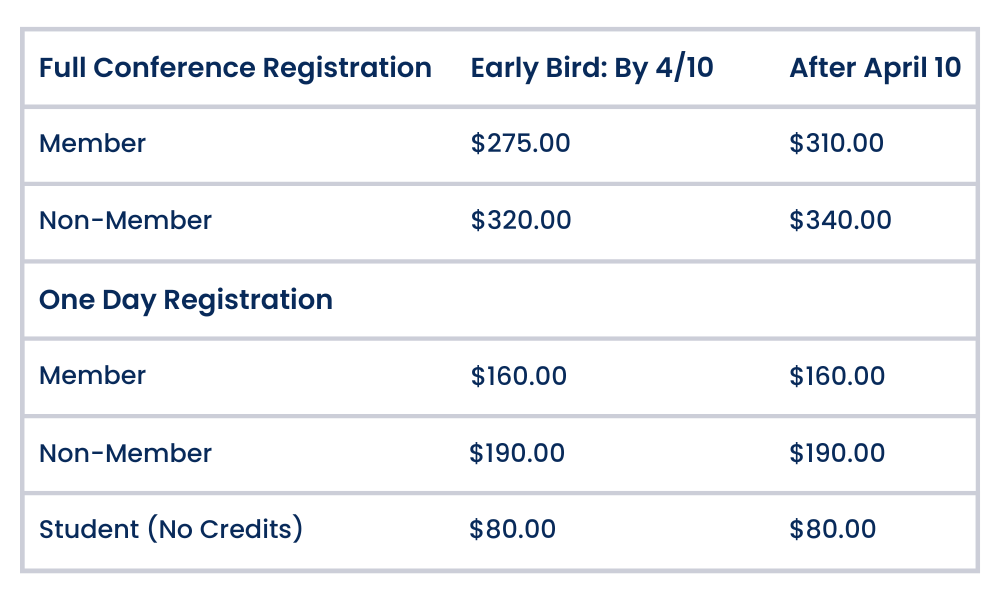The width and height of the screenshot is (1000, 600).
Task: Click the $275.00 early bird member price
Action: coord(520,144)
